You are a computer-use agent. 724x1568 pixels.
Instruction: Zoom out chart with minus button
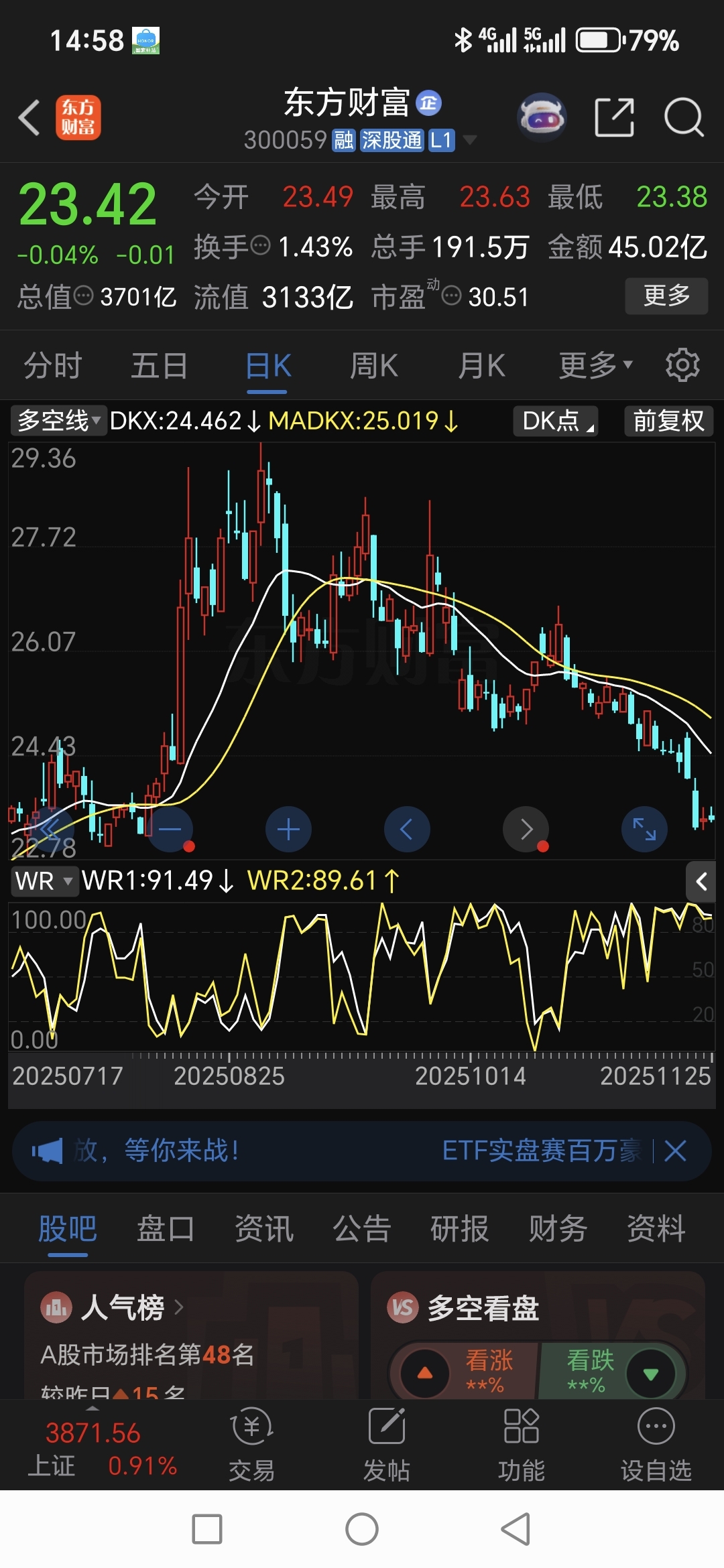click(x=170, y=830)
